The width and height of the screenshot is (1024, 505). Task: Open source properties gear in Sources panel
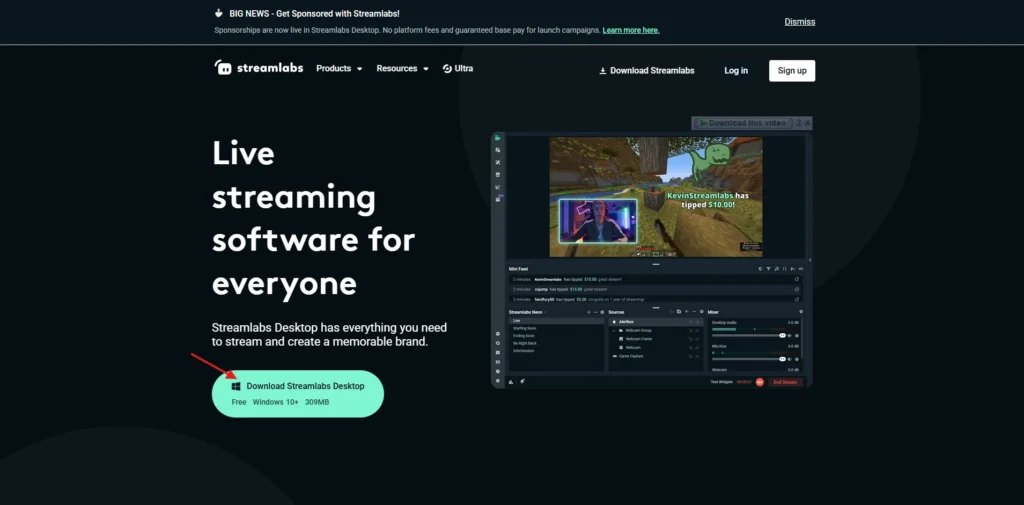point(701,312)
